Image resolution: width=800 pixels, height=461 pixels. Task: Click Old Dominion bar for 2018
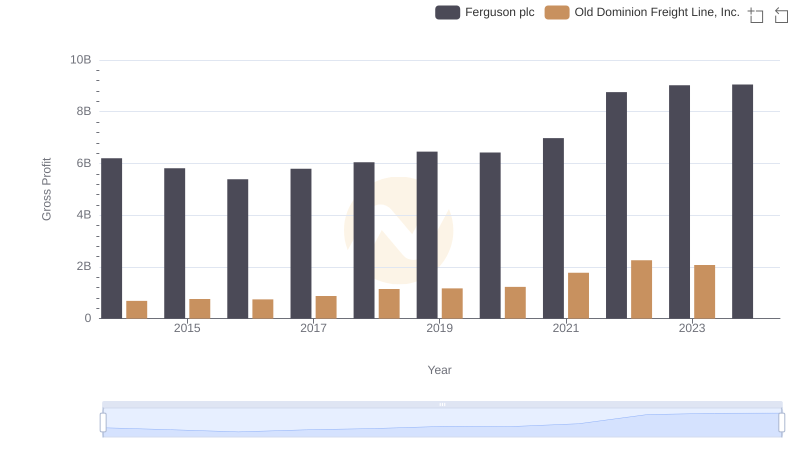coord(389,304)
